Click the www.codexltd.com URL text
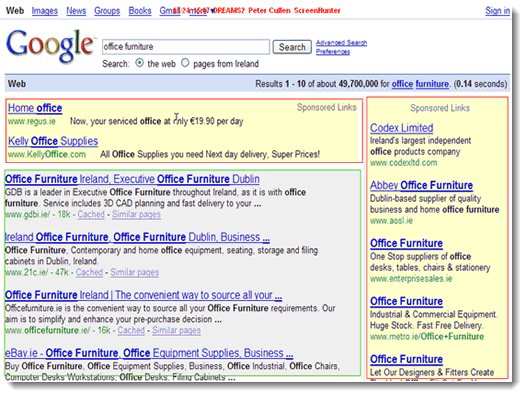This screenshot has height=397, width=527. pyautogui.click(x=404, y=163)
